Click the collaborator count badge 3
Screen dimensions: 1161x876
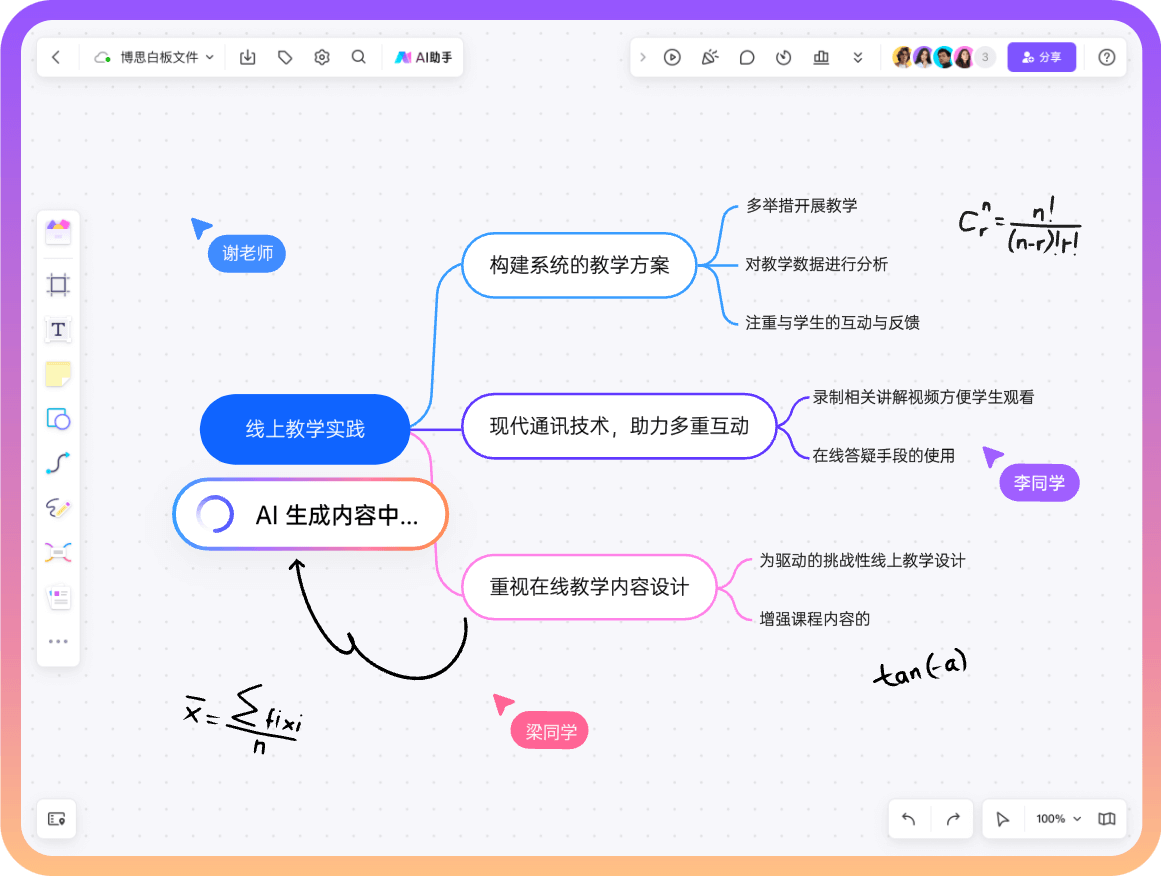[985, 57]
